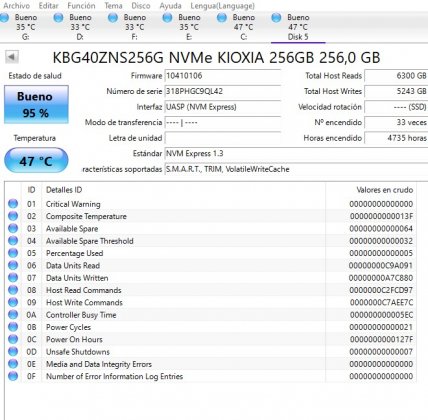Screen dimensions: 428x420
Task: Select the Data Units Written text
Action: (77, 278)
